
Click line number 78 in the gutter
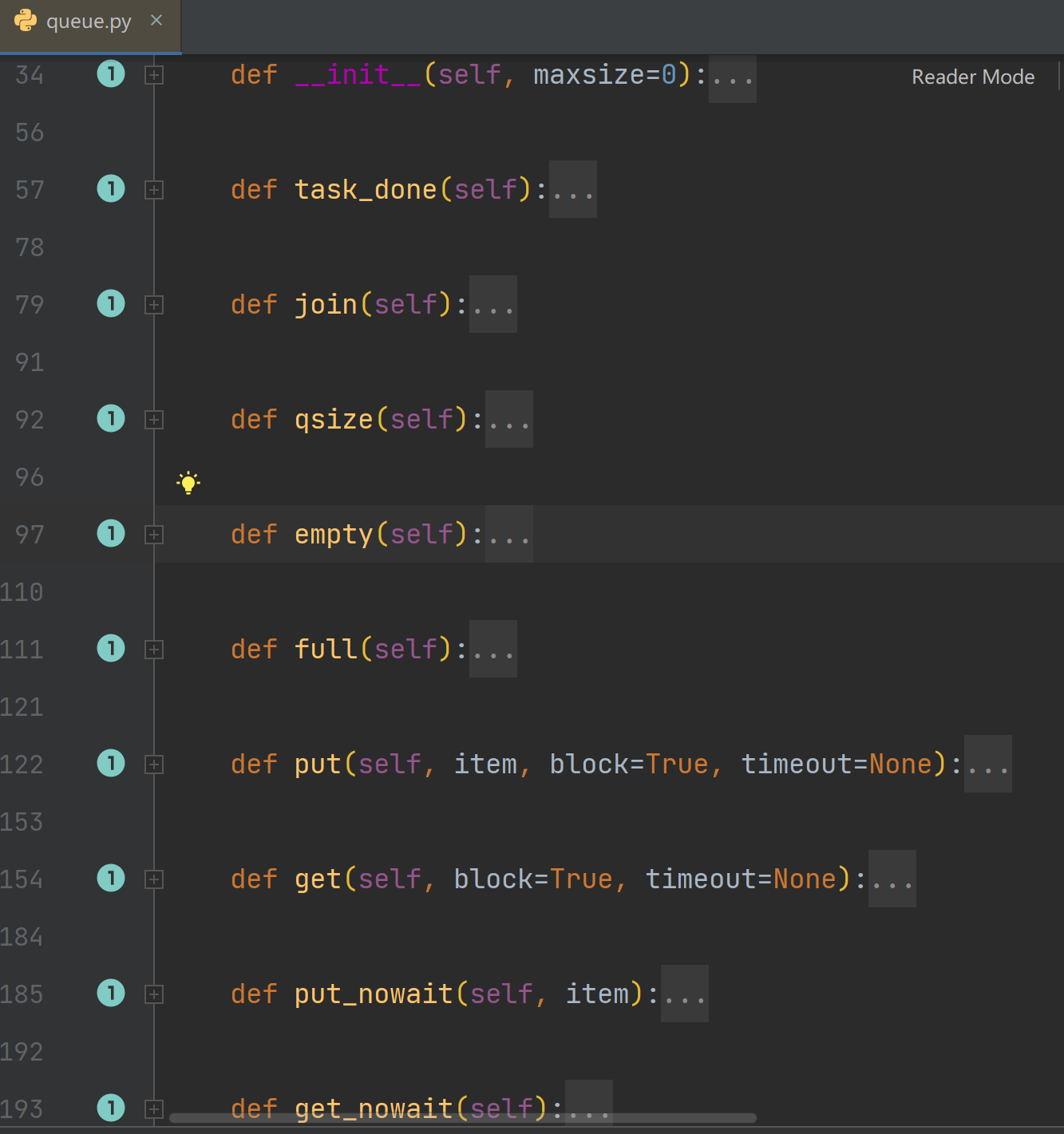[x=30, y=247]
